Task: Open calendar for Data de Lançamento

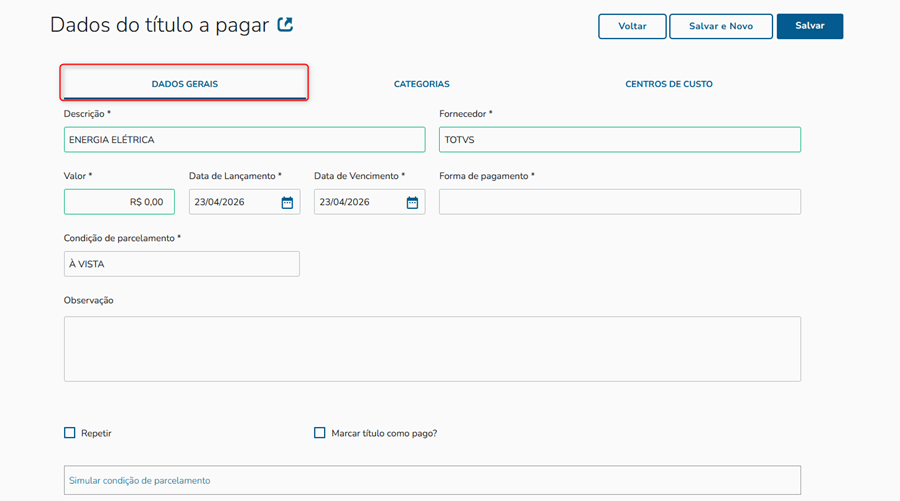Action: click(x=287, y=202)
